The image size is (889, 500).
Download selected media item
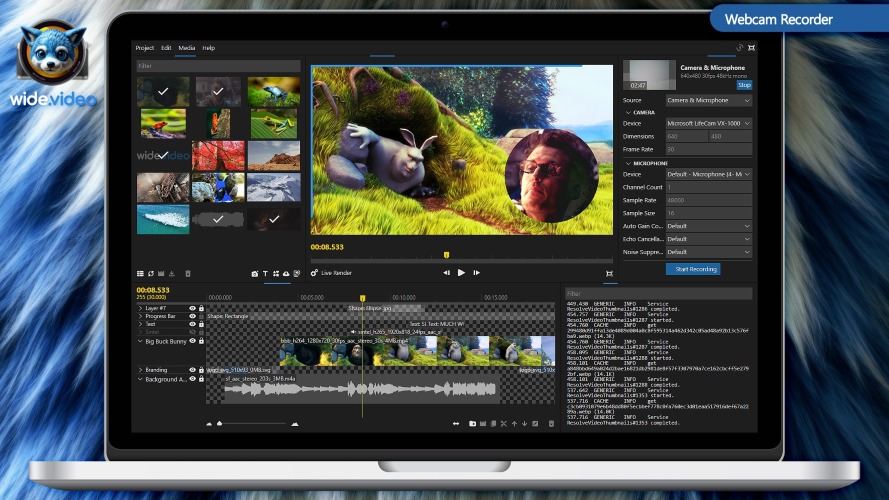pyautogui.click(x=172, y=274)
